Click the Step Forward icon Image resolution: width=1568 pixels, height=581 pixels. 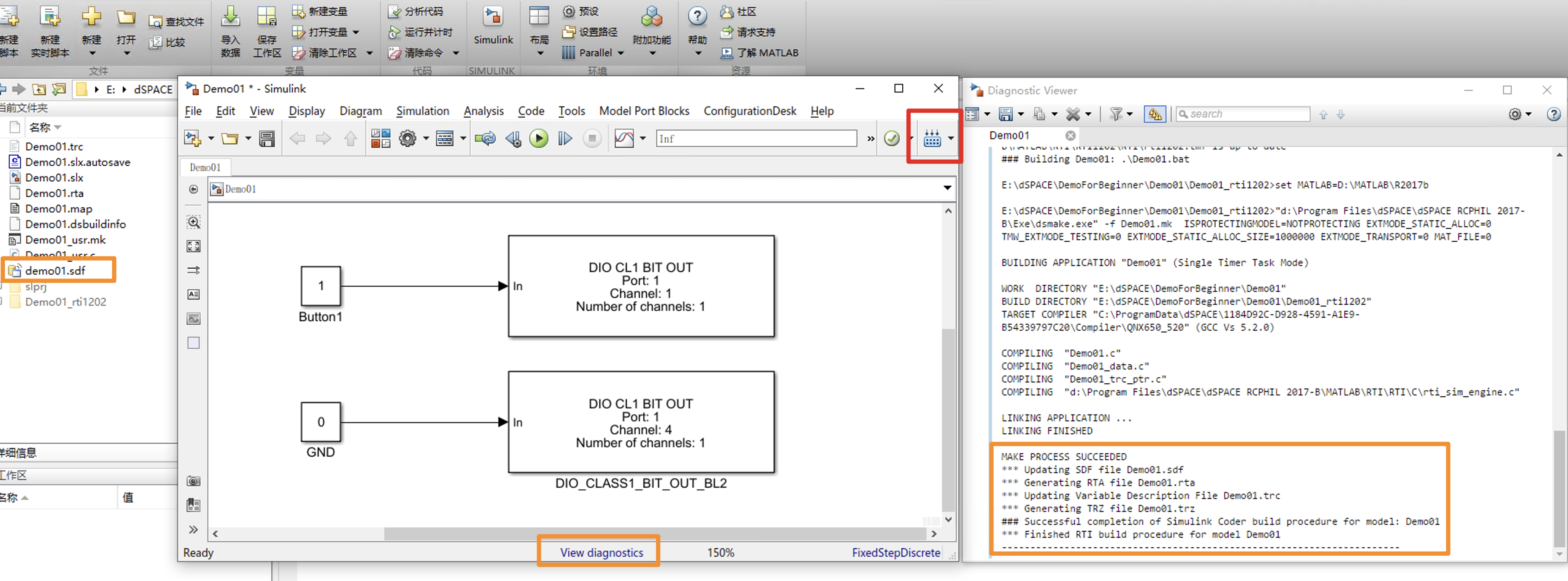[x=565, y=139]
